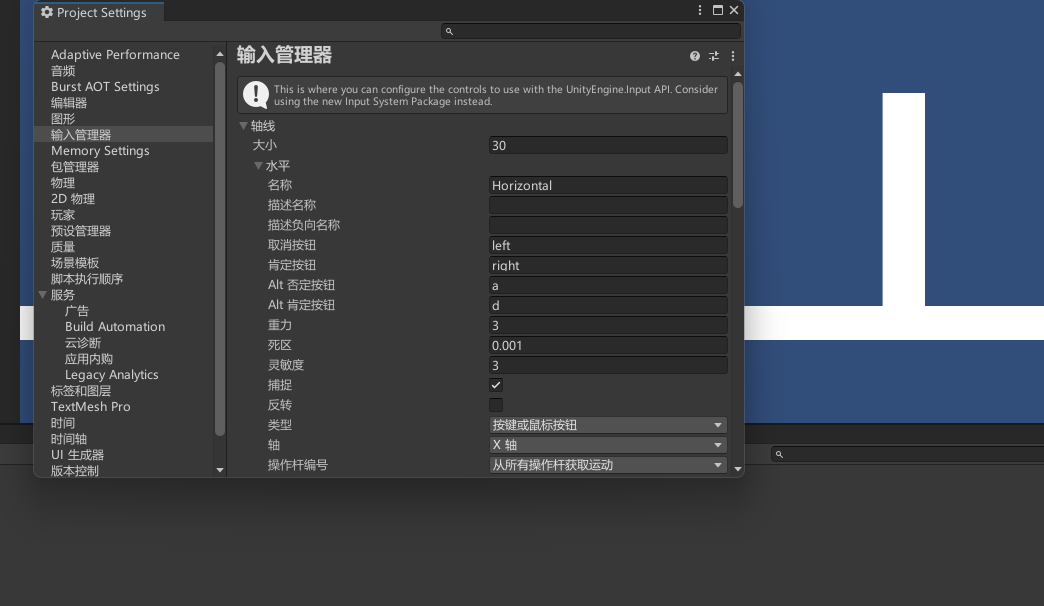Maximize the Project Settings window
Screen dimensions: 1044x606
coord(718,10)
